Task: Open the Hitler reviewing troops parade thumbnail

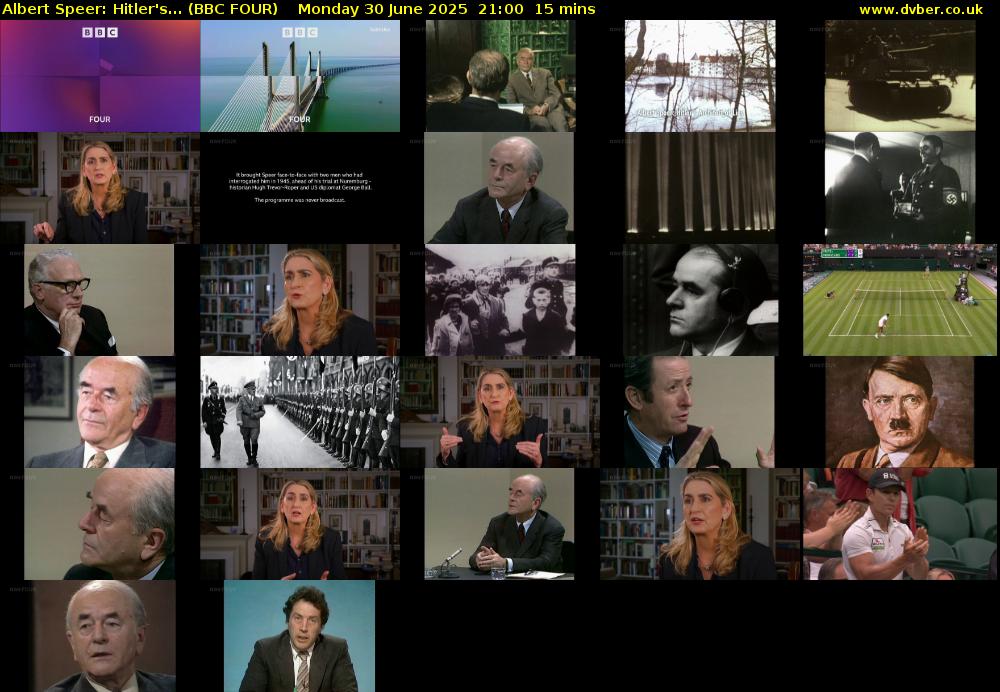Action: (300, 412)
